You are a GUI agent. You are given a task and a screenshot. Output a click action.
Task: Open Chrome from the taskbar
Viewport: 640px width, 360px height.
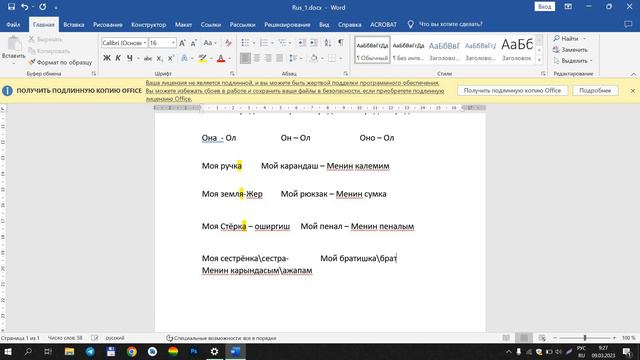(131, 351)
